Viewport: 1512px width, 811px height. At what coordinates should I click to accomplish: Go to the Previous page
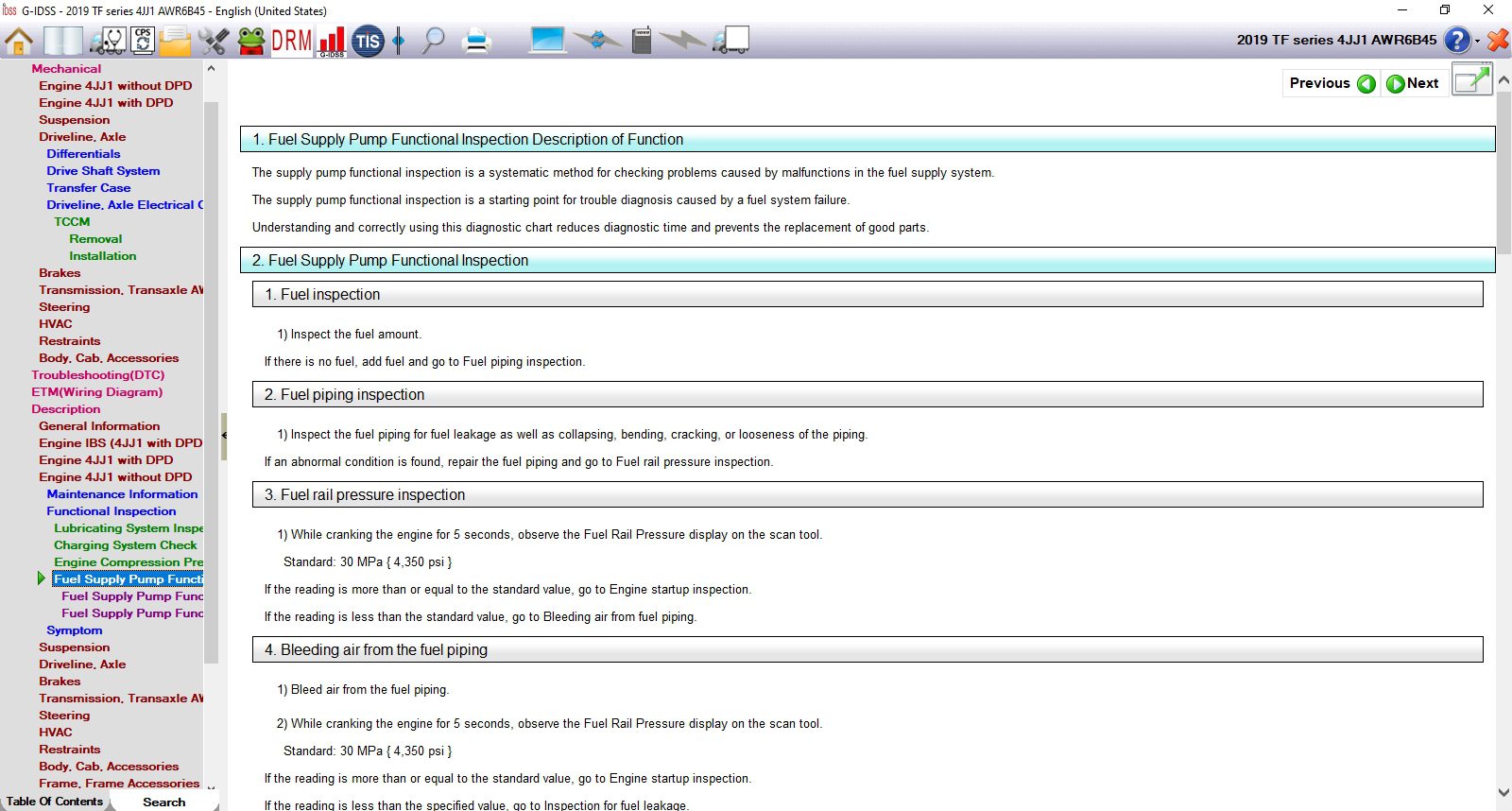pyautogui.click(x=1332, y=83)
